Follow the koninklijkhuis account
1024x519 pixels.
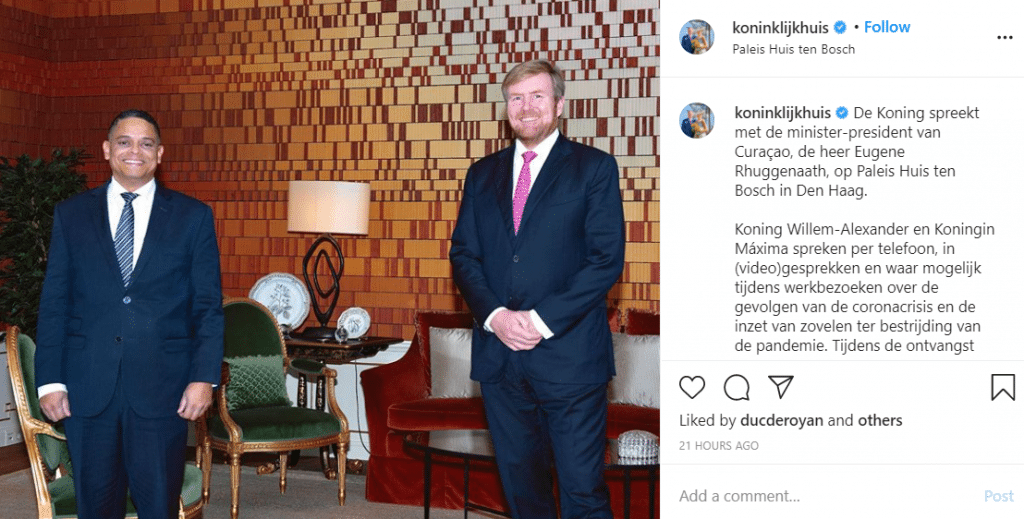coord(887,27)
